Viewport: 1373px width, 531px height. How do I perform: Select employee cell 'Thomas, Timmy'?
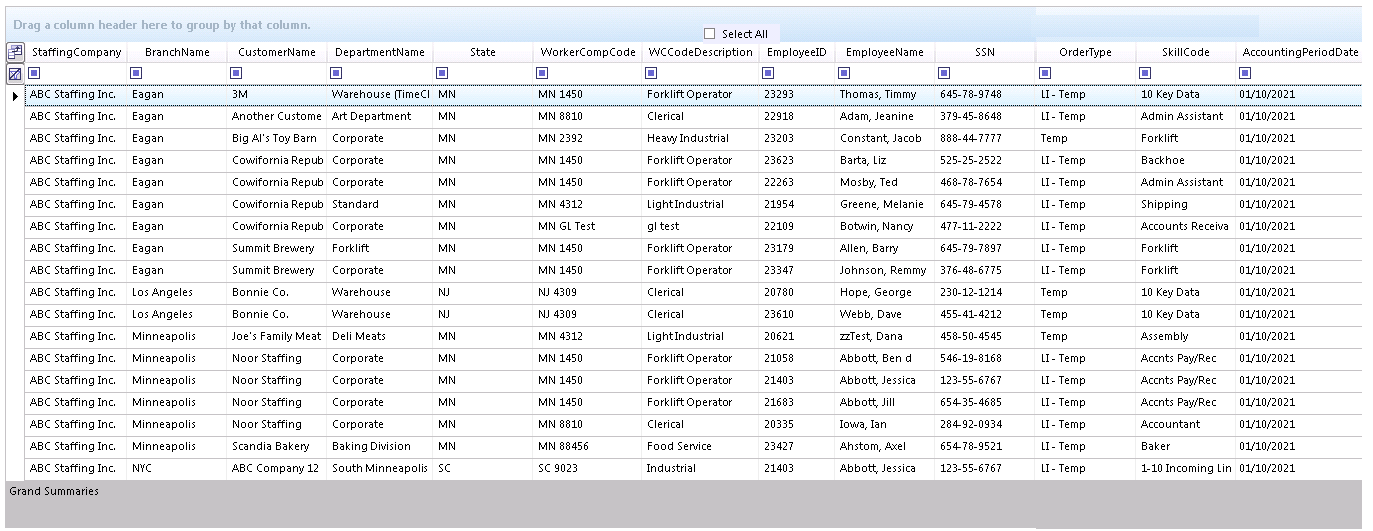885,95
